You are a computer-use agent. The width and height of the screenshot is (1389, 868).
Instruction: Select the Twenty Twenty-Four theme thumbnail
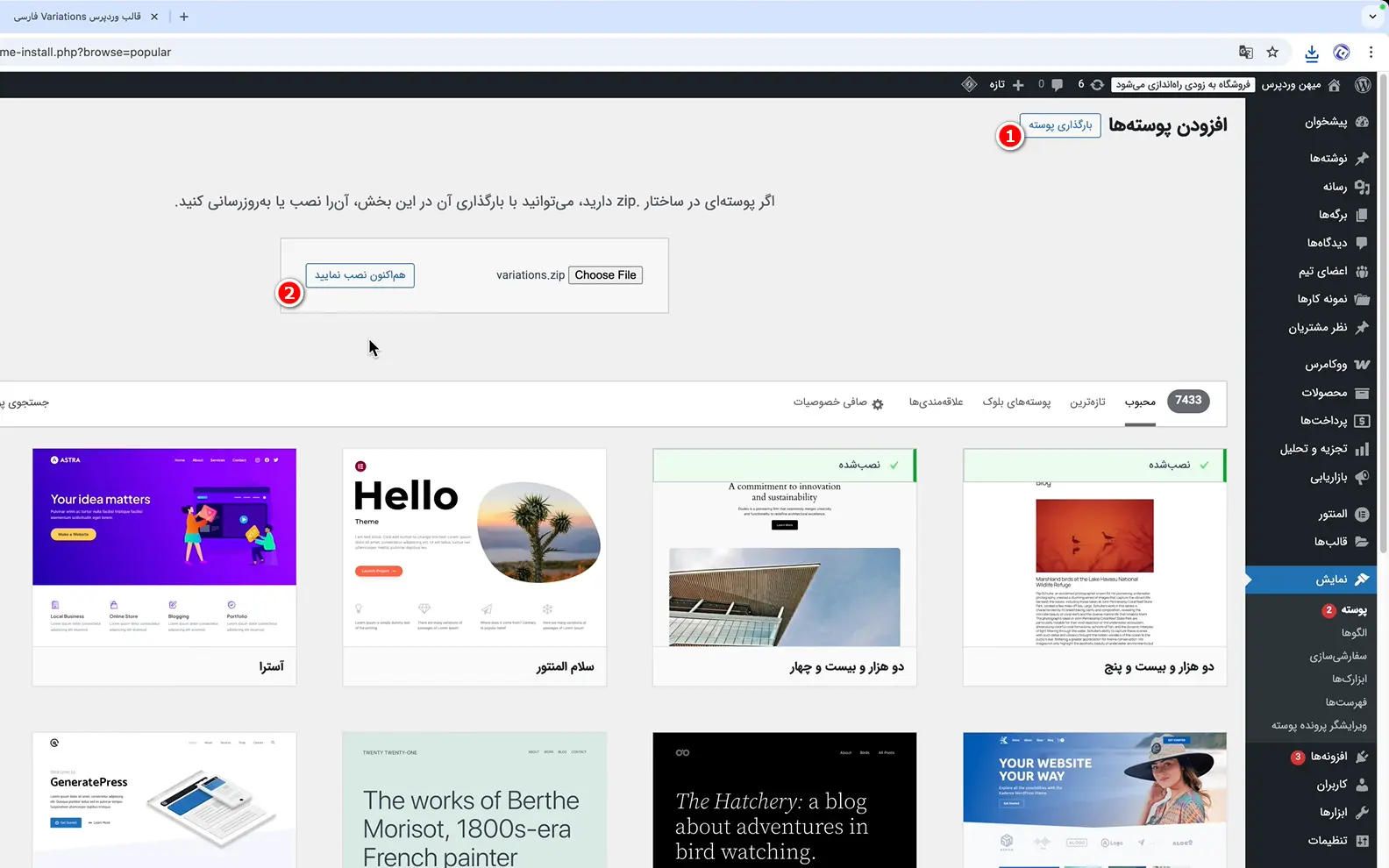(785, 547)
